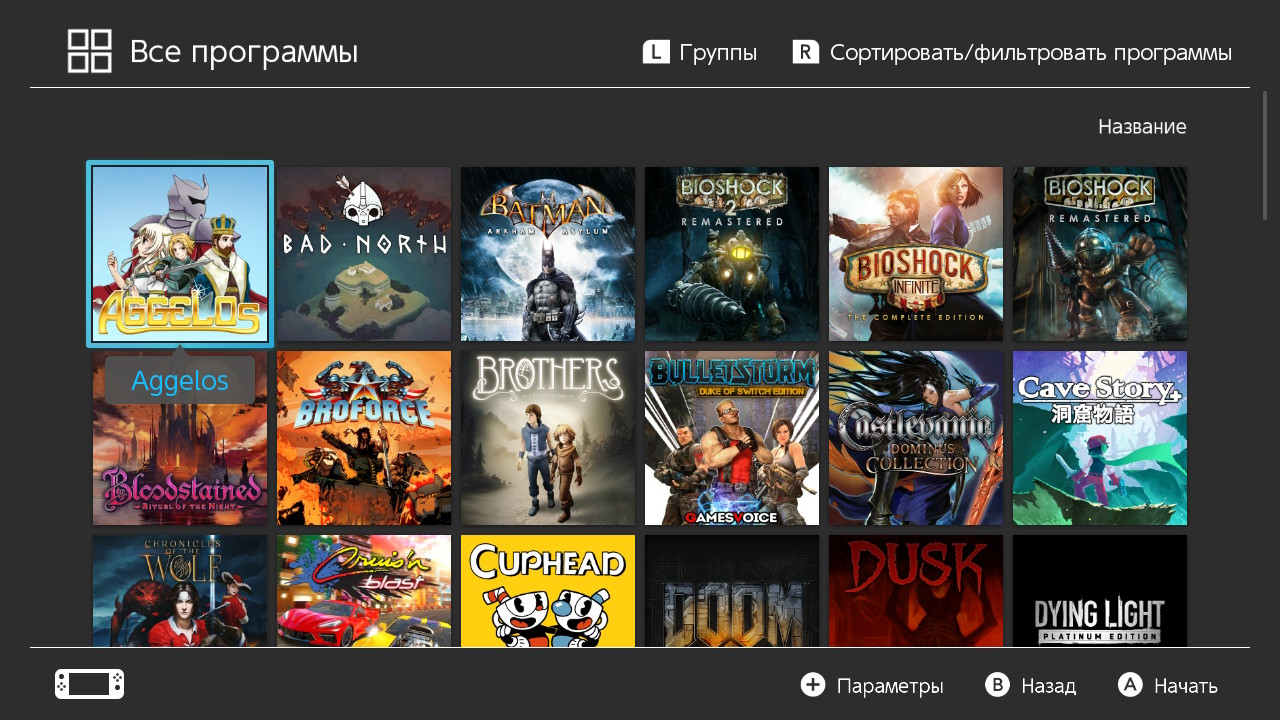Click Параметры at the bottom
This screenshot has width=1280, height=720.
(x=890, y=686)
